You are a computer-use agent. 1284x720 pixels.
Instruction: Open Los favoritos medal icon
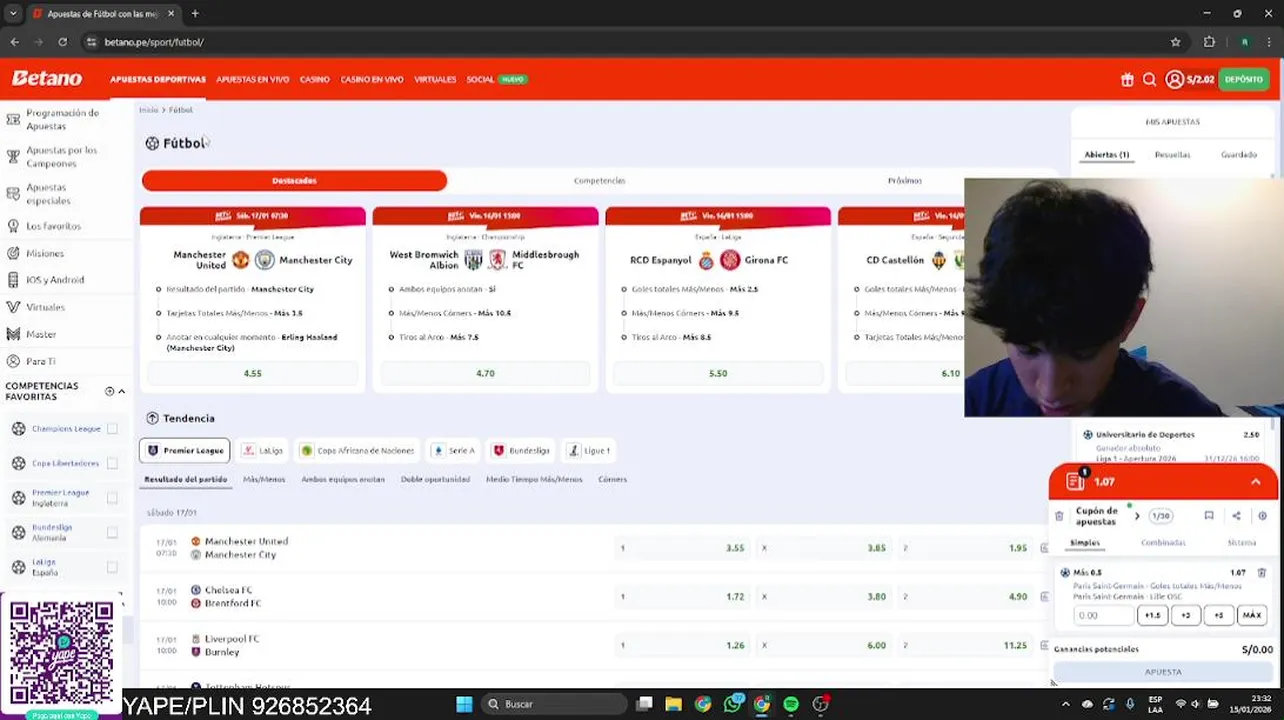tap(13, 226)
